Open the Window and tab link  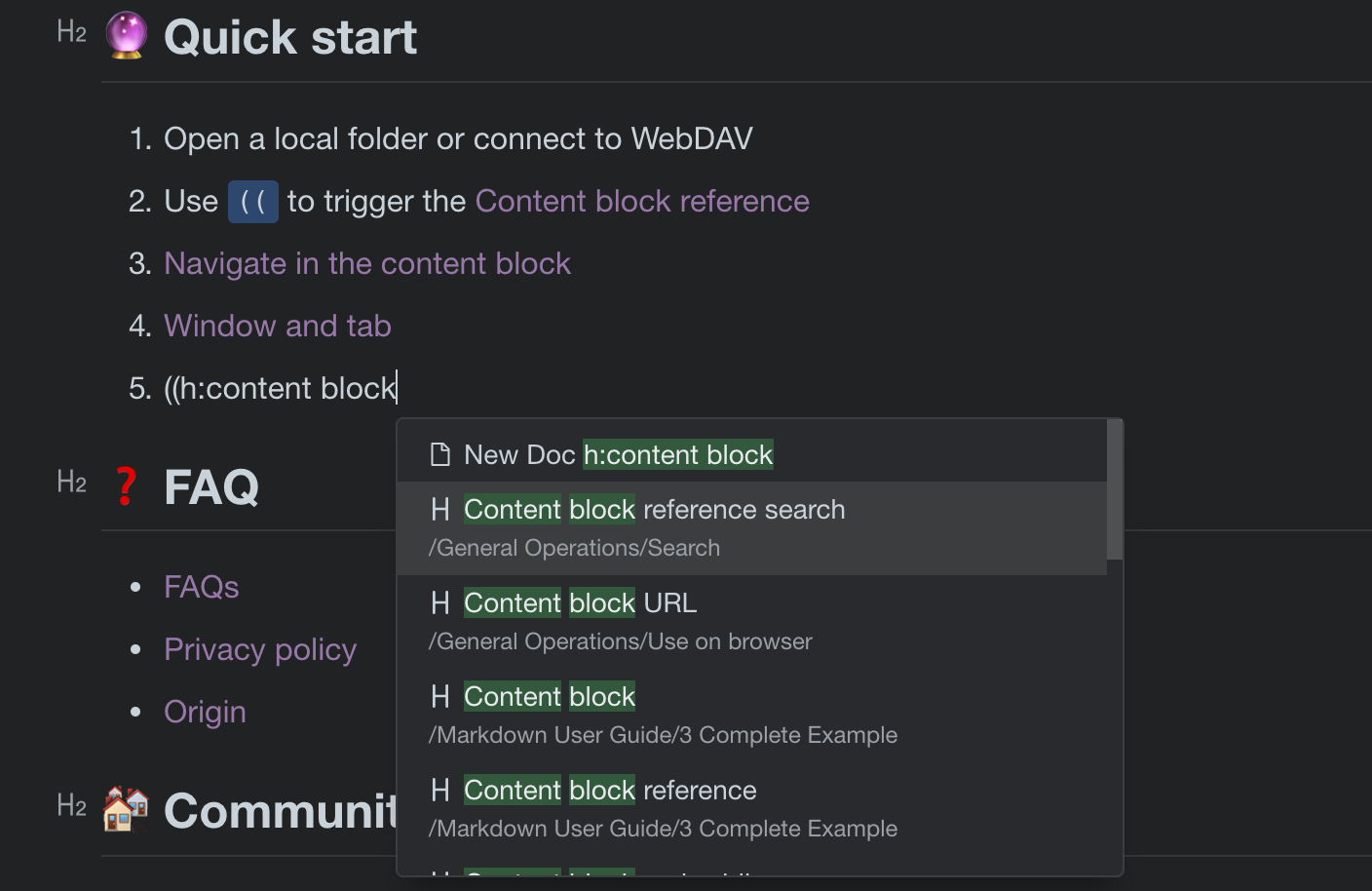point(278,326)
